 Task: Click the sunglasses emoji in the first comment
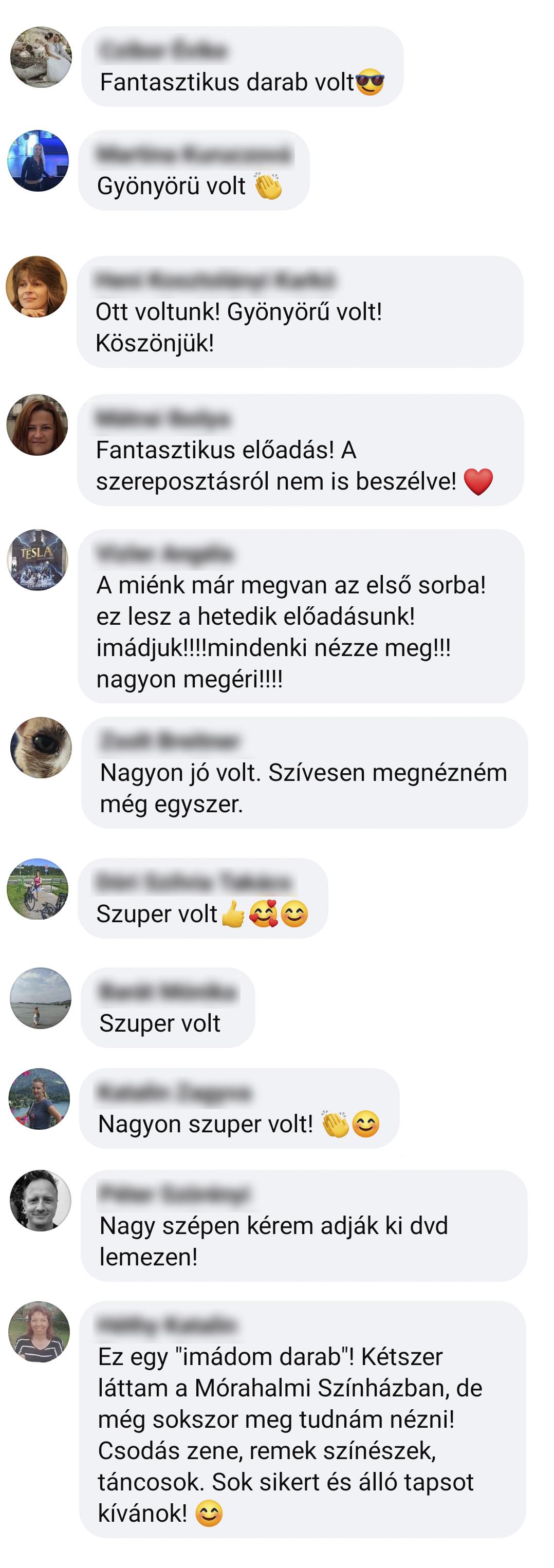[x=370, y=82]
